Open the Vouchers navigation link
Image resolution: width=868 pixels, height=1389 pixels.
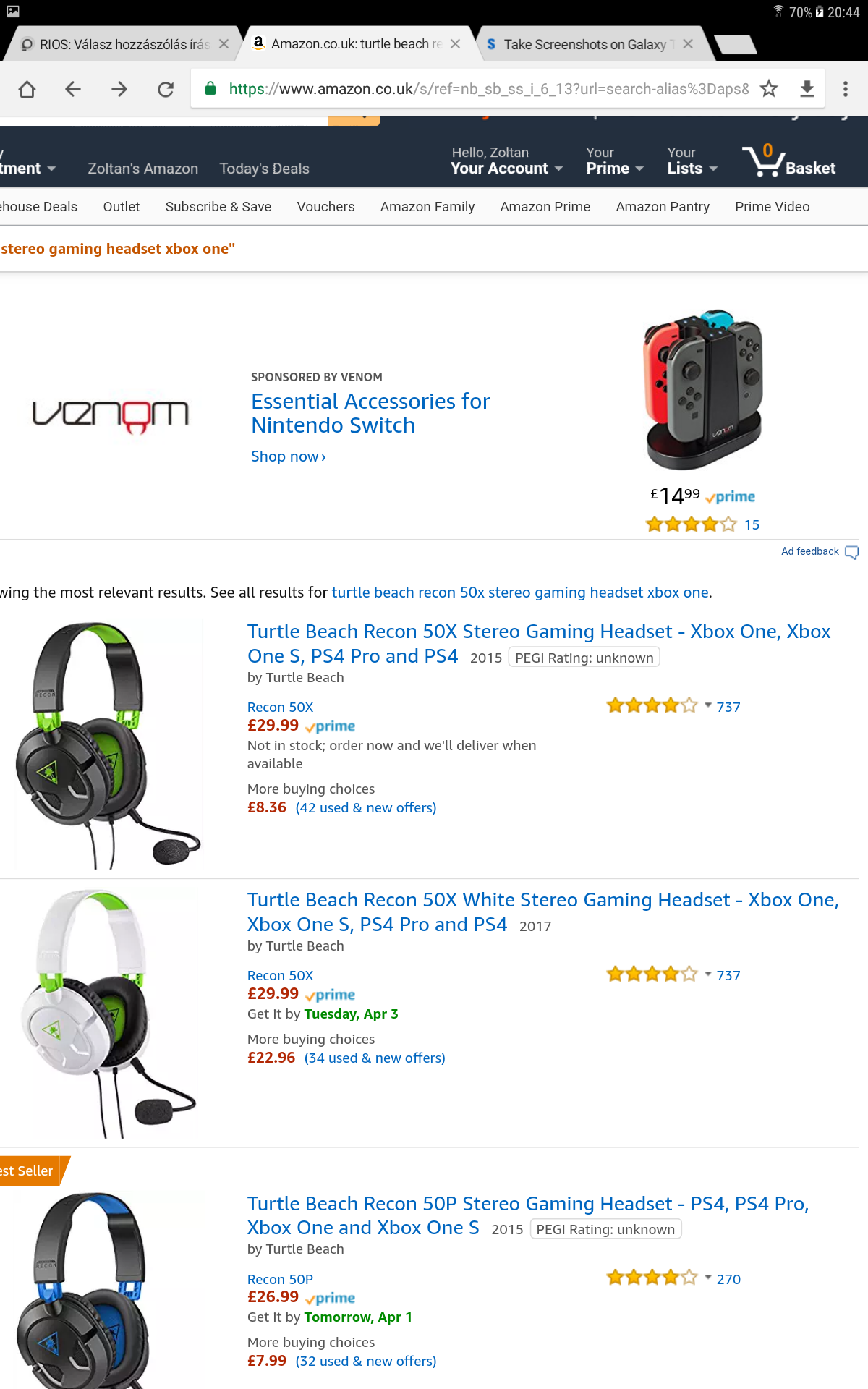[x=325, y=207]
